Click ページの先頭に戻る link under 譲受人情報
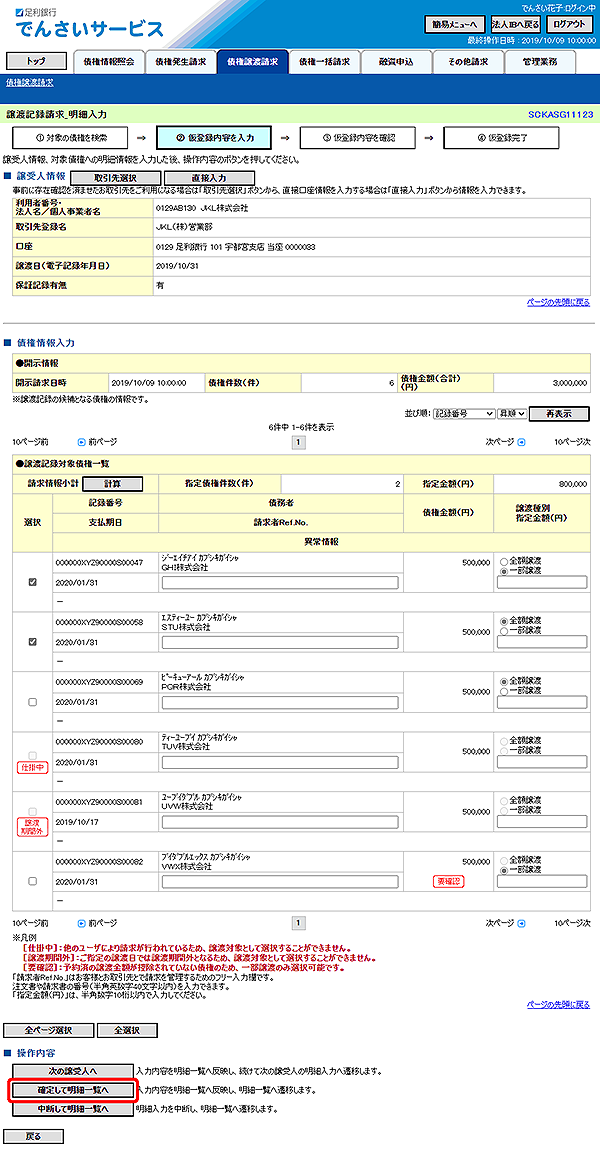 558,302
